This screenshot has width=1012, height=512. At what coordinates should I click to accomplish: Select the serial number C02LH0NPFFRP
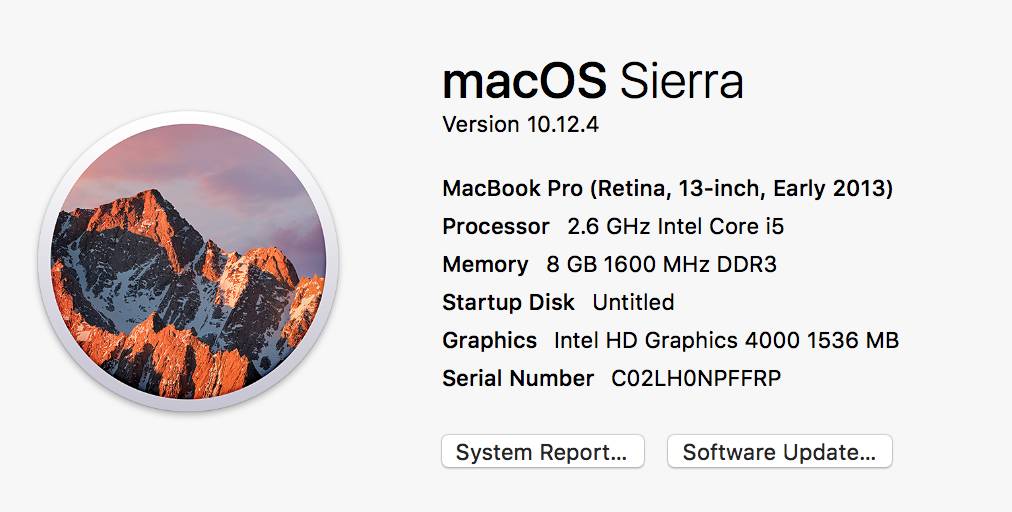coord(696,378)
